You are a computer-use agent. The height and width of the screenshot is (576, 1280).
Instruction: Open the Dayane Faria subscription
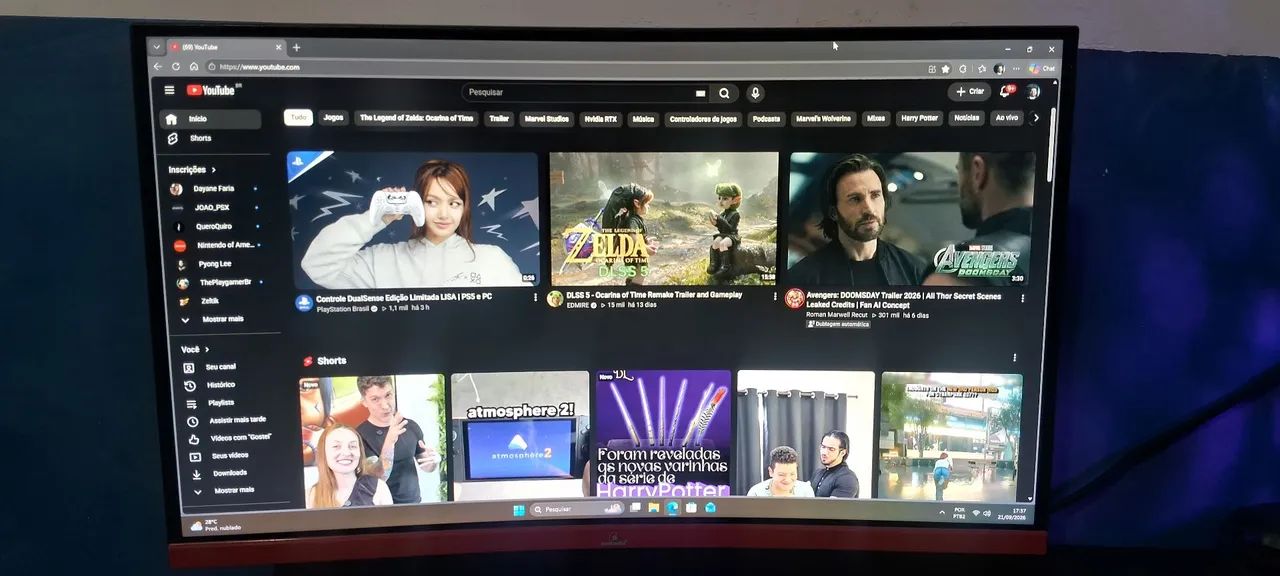(x=213, y=189)
